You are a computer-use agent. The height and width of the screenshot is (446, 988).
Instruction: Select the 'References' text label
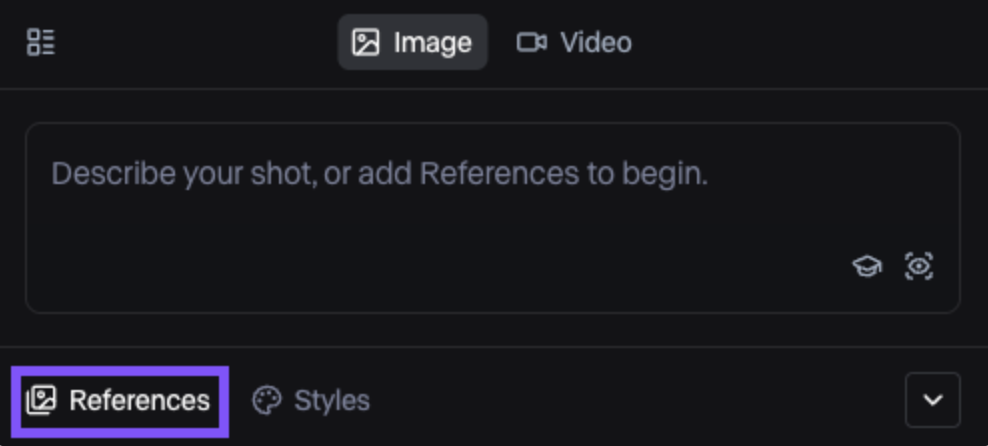pyautogui.click(x=139, y=401)
